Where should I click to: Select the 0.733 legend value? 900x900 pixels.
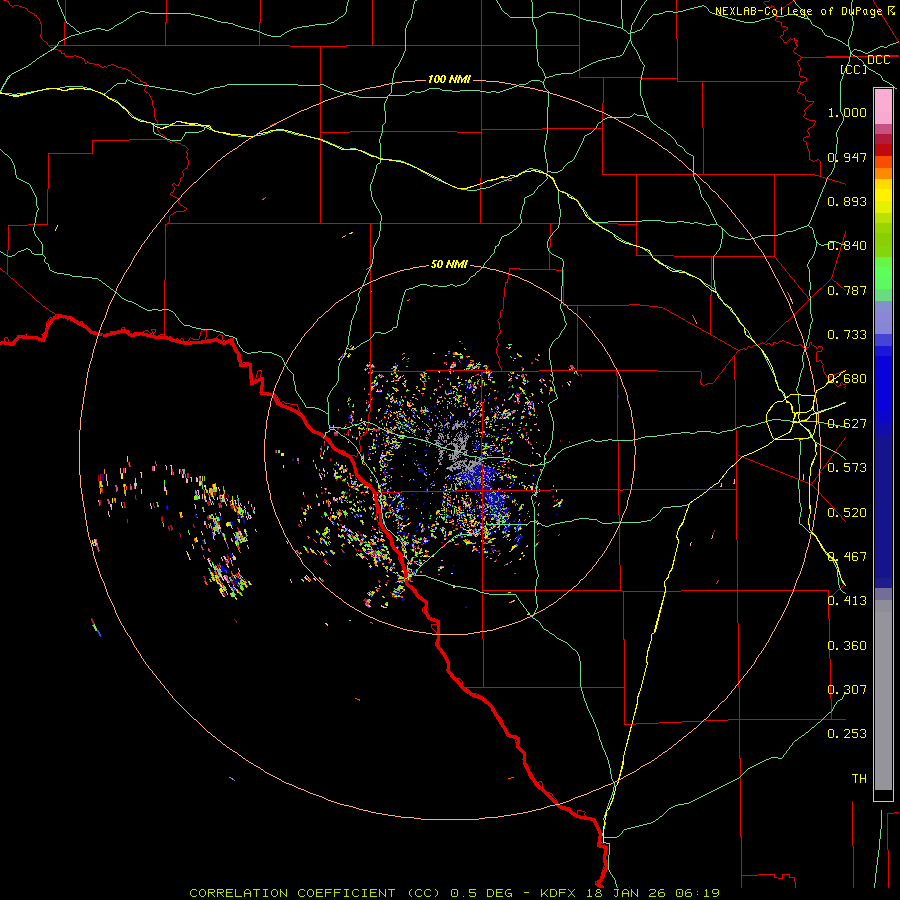(847, 335)
